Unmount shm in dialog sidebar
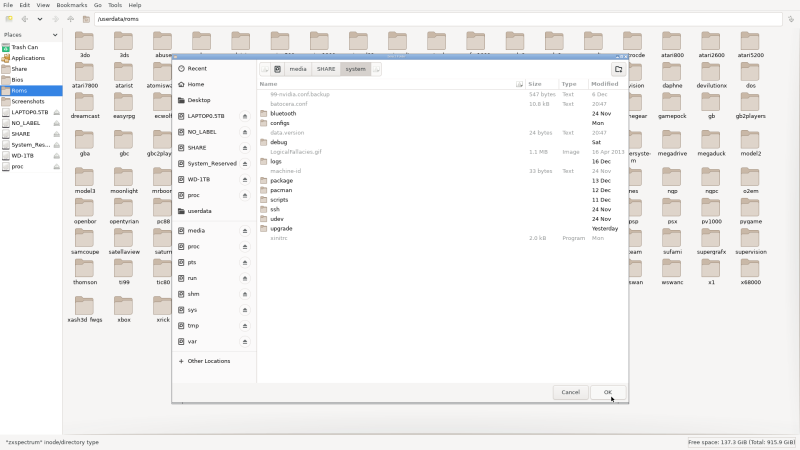 [x=245, y=294]
